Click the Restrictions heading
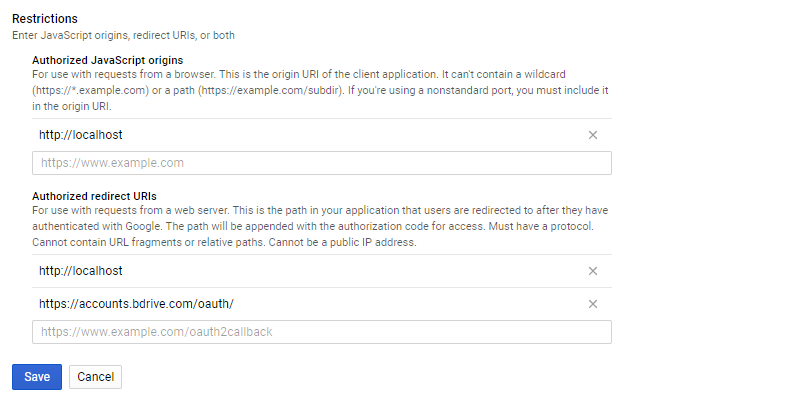This screenshot has height=420, width=791. [x=45, y=19]
